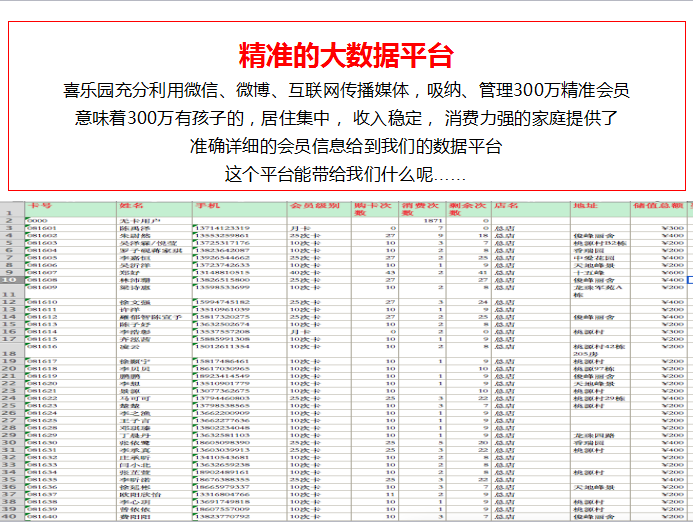The width and height of the screenshot is (693, 522).
Task: Click the line starting 意味着300万有孩子的
Action: [346, 118]
